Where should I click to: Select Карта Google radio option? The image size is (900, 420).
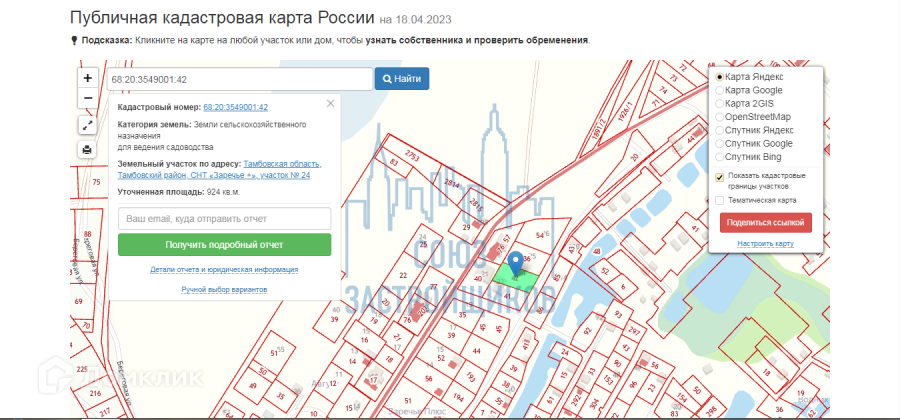[x=719, y=90]
